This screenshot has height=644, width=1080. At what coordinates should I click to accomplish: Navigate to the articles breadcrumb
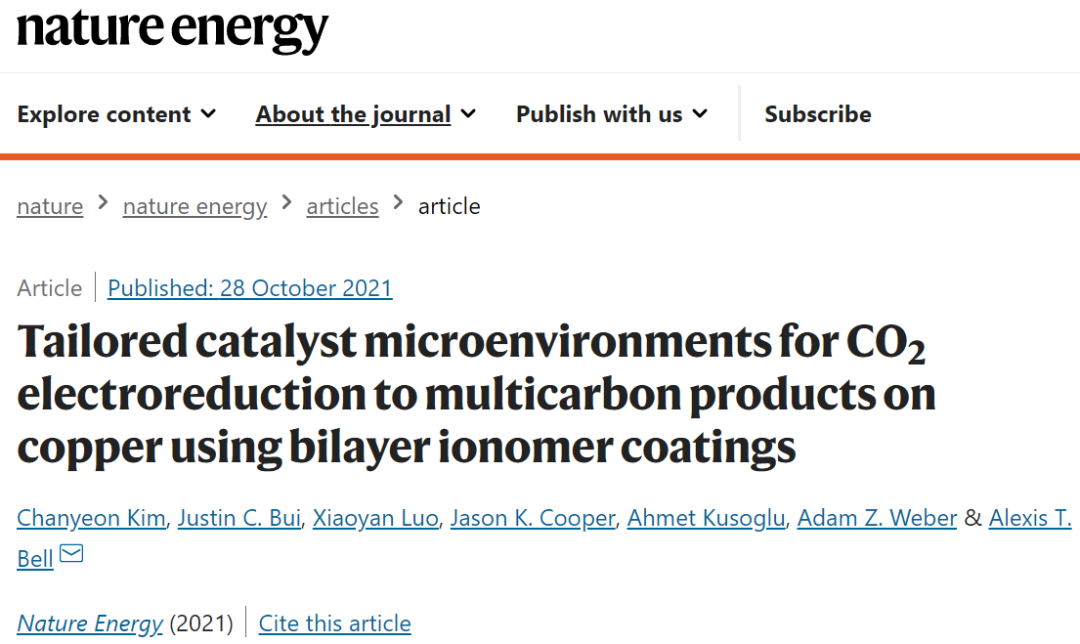[x=342, y=206]
